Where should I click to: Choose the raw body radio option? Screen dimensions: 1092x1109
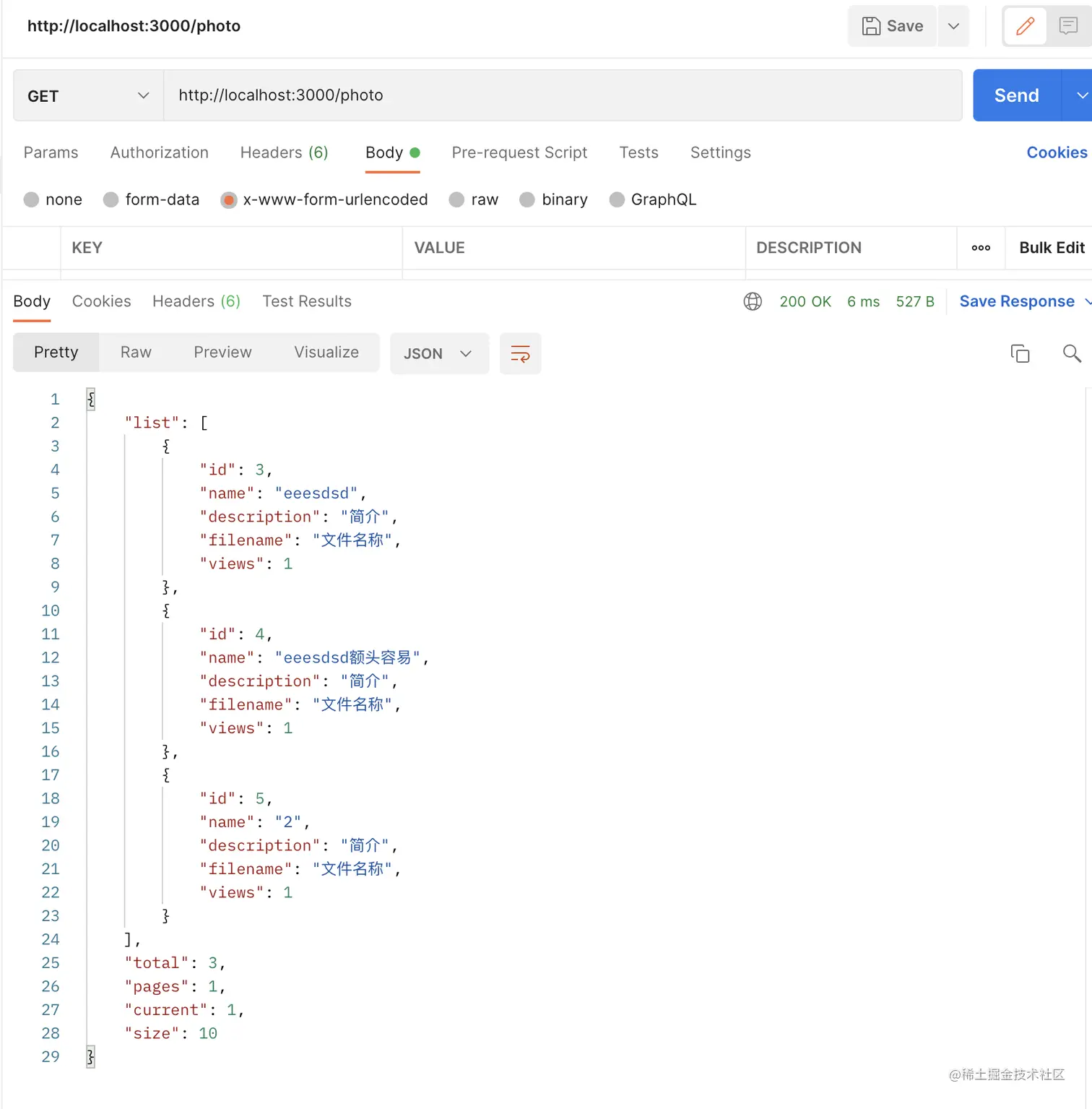(456, 199)
